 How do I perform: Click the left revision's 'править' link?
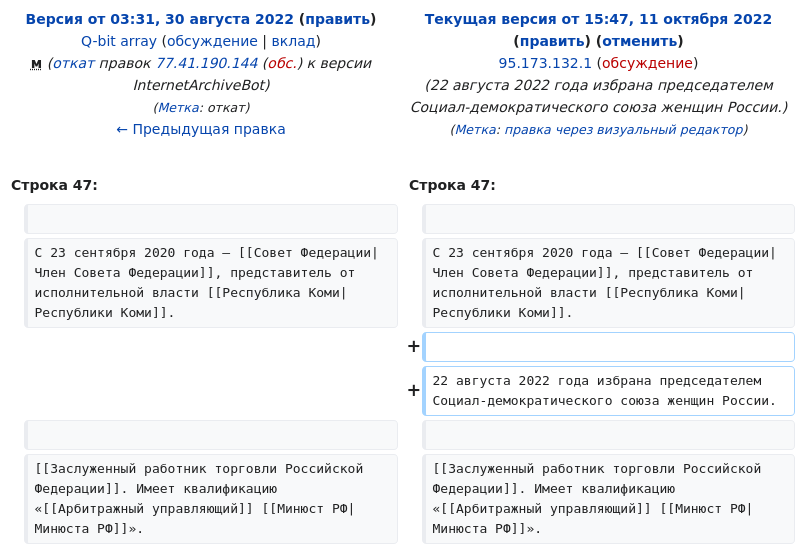(337, 19)
